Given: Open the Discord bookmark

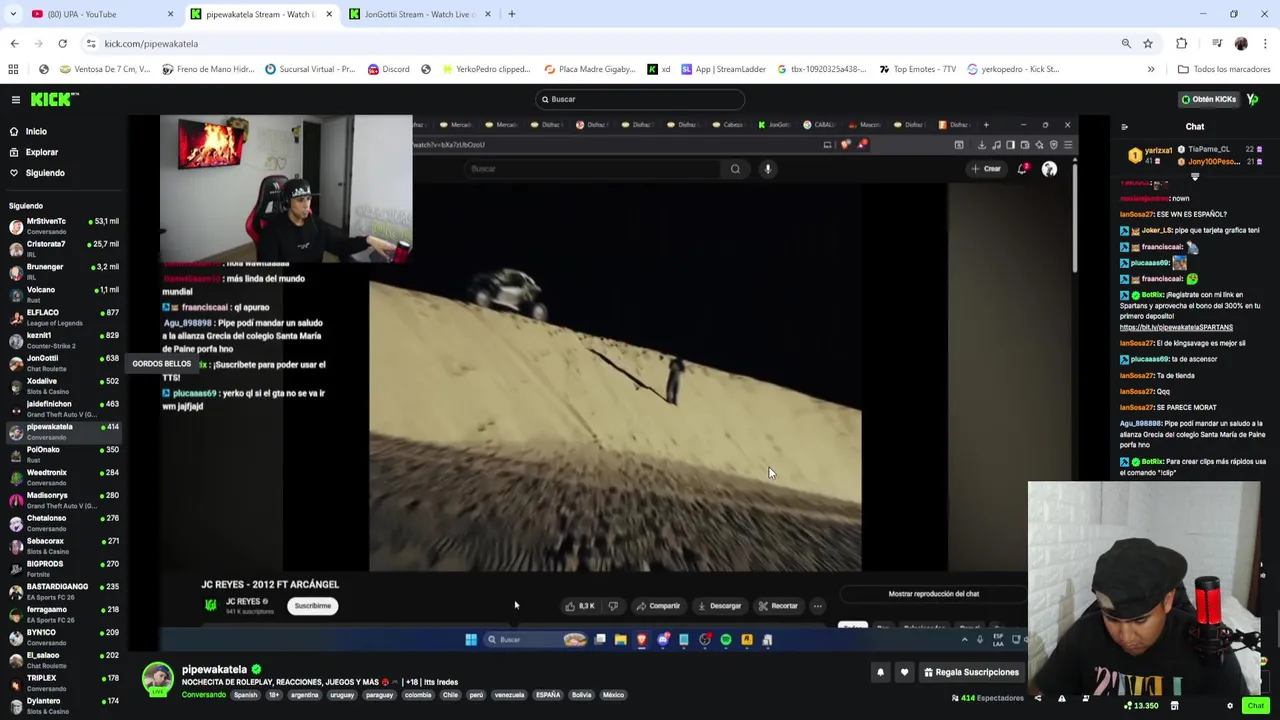Looking at the screenshot, I should [x=388, y=69].
